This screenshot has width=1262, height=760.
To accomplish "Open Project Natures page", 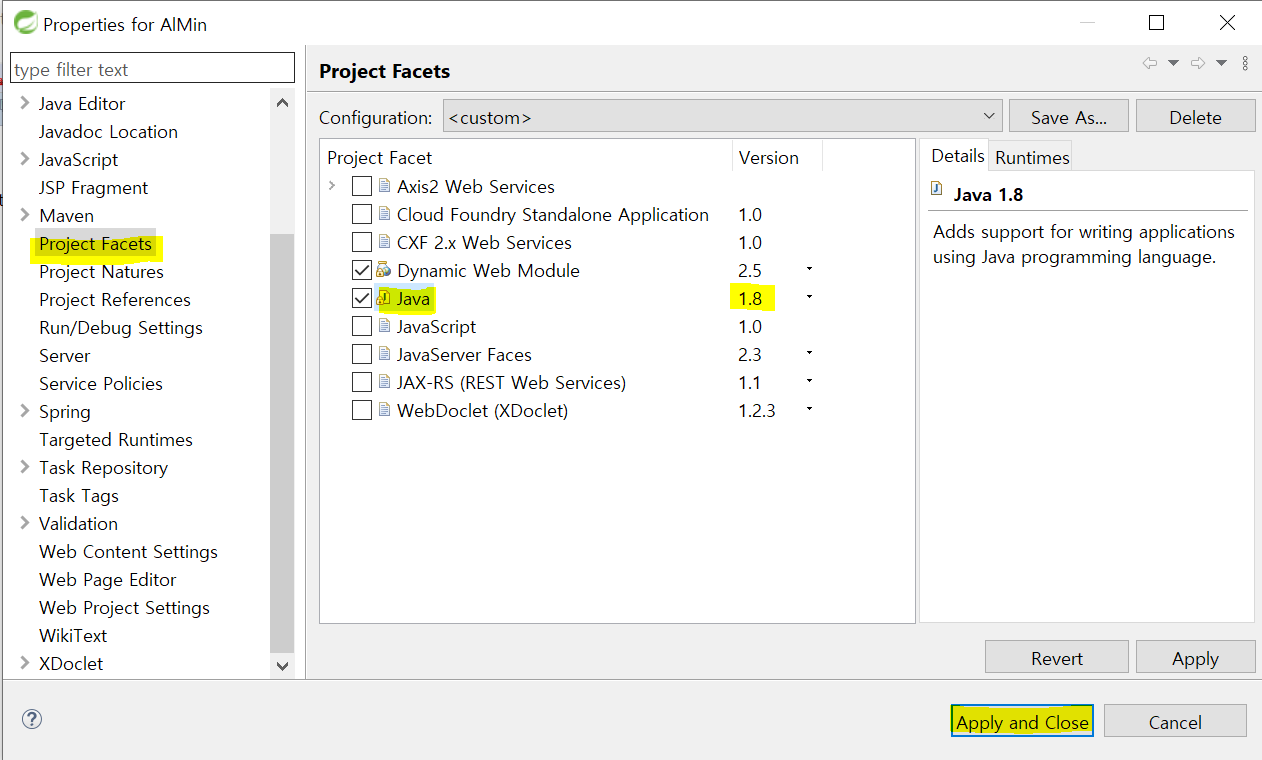I will tap(101, 272).
